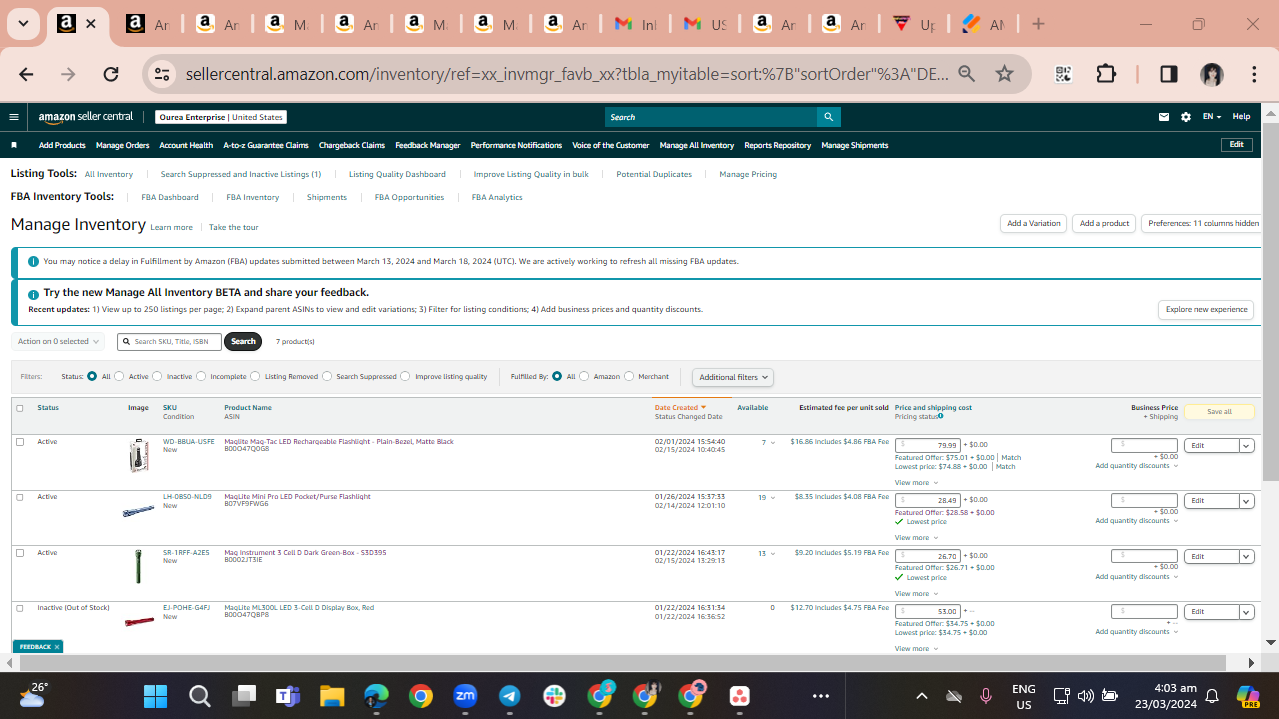Select the Search Suppressed status radio
Viewport: 1279px width, 719px height.
click(327, 377)
